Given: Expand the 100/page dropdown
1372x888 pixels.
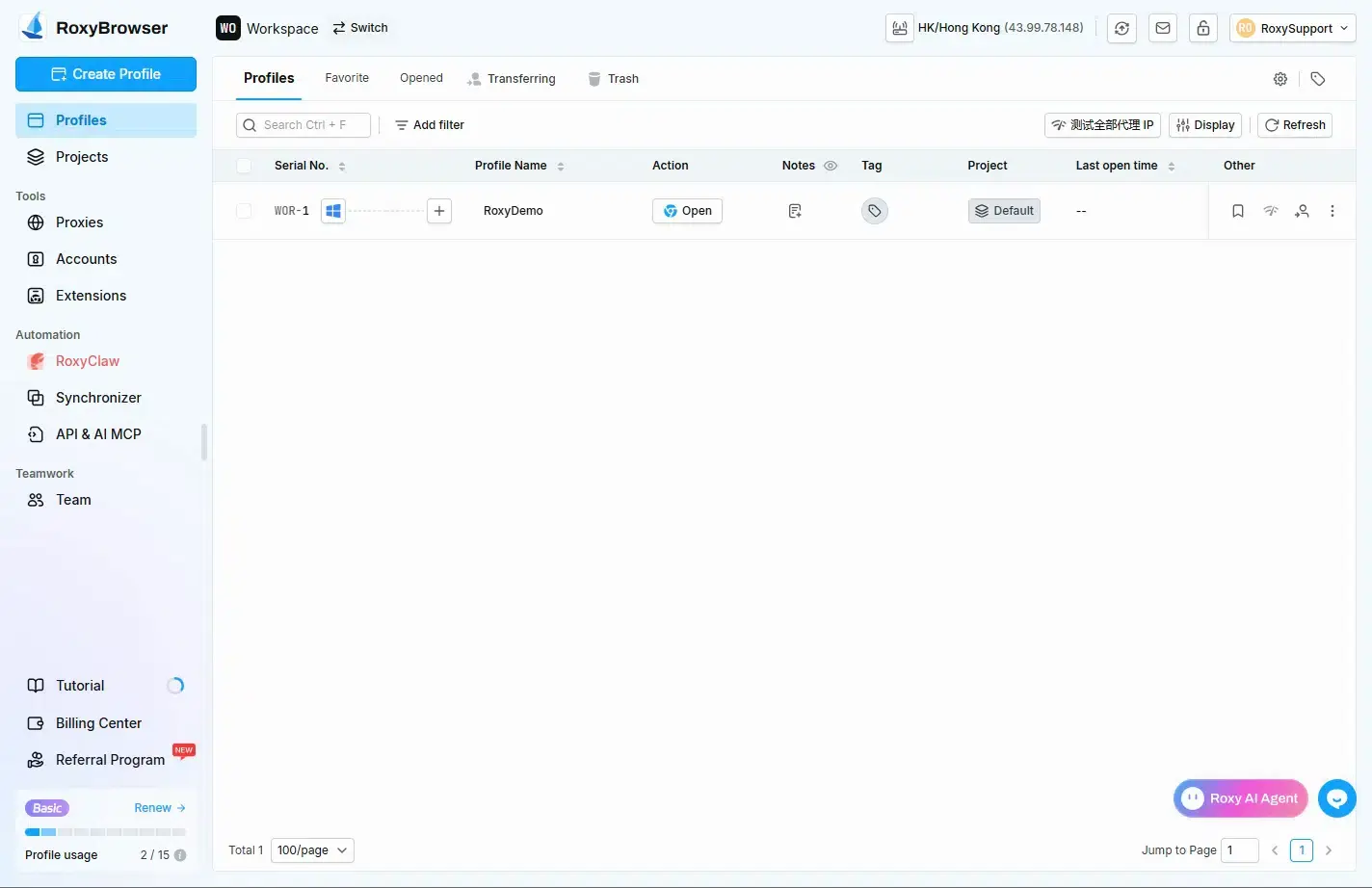Looking at the screenshot, I should pos(312,850).
